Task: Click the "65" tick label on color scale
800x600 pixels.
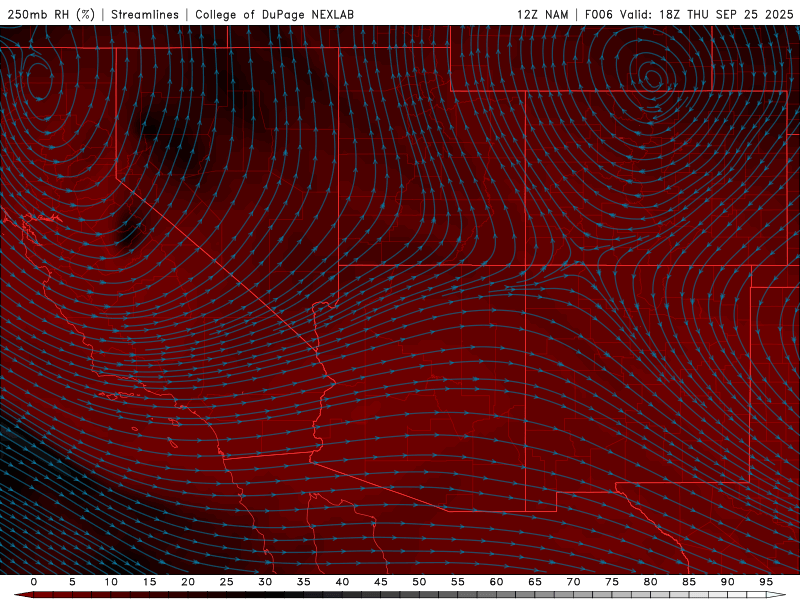Action: 535,582
